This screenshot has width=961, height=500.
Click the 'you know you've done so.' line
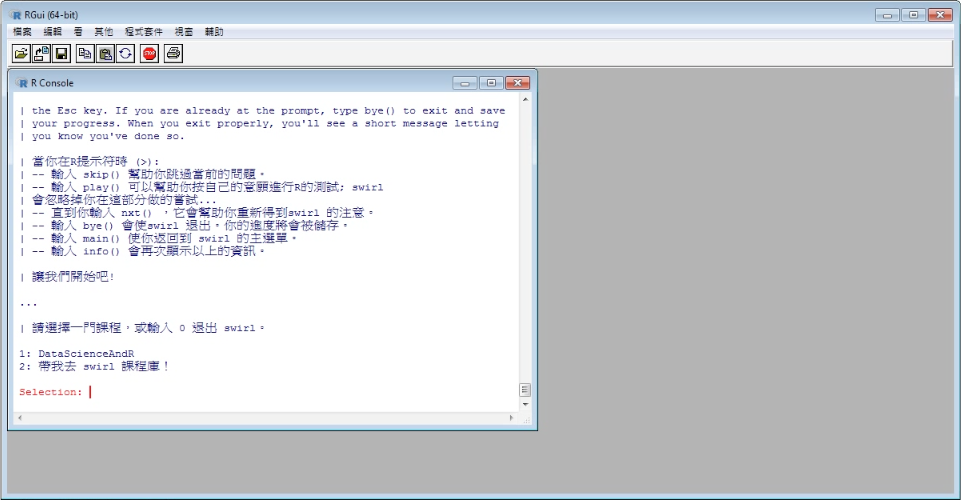point(102,136)
